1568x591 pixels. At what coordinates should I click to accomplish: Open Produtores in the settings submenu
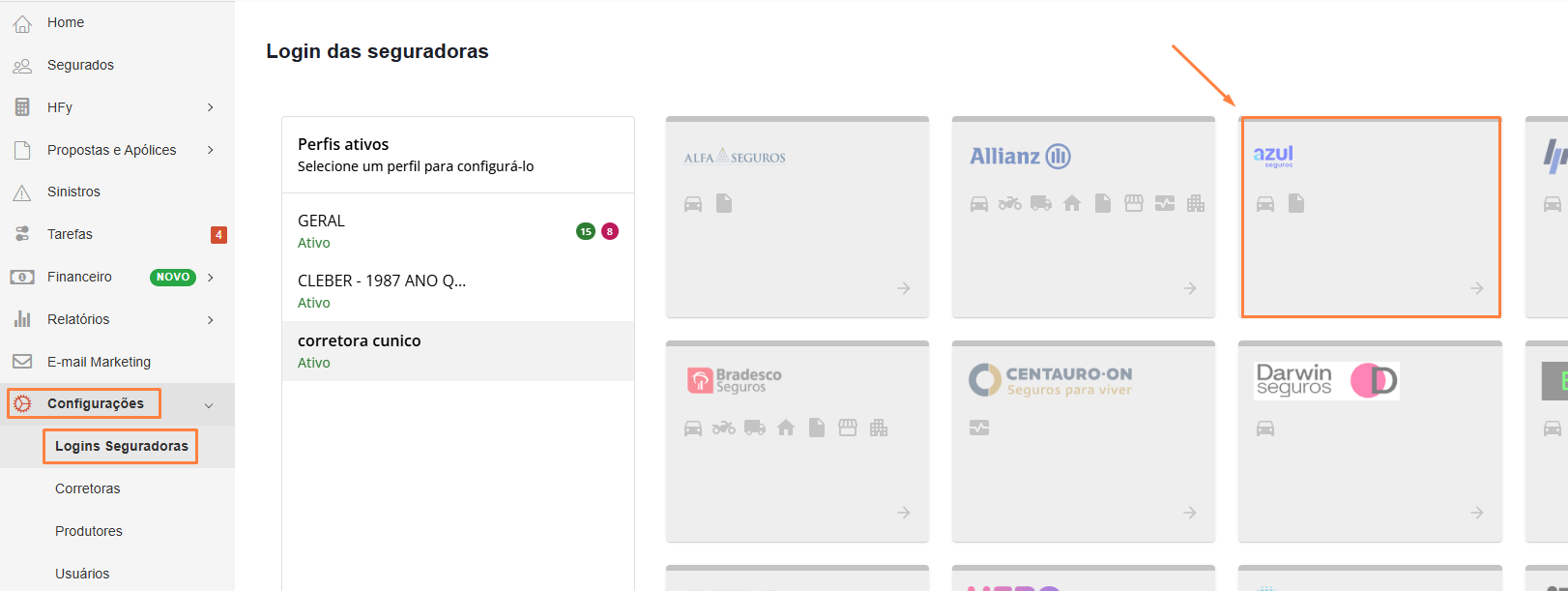pos(89,531)
